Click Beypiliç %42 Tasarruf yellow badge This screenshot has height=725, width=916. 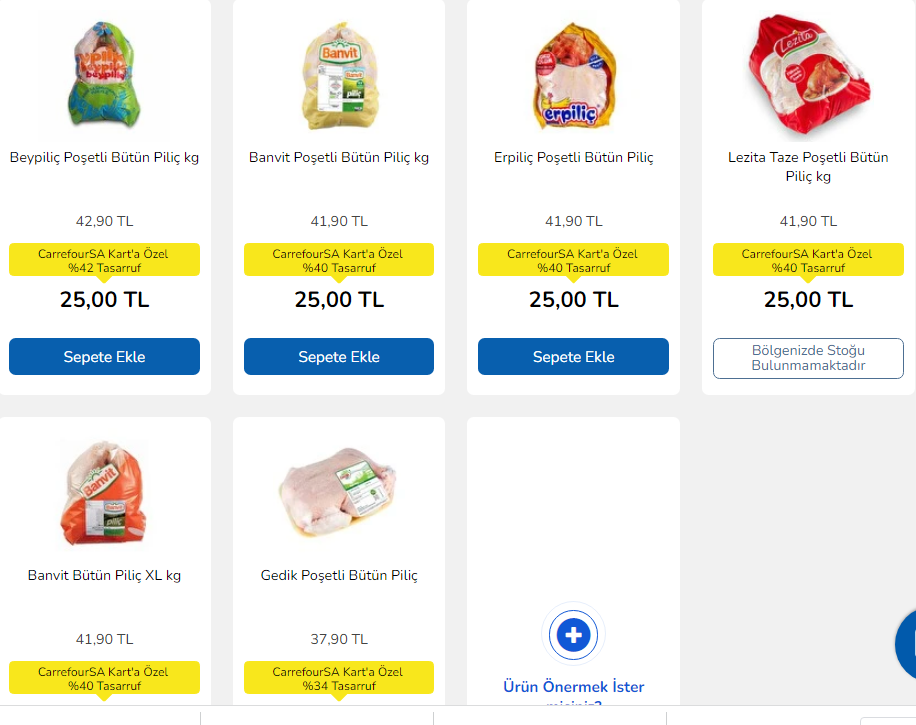pos(104,260)
